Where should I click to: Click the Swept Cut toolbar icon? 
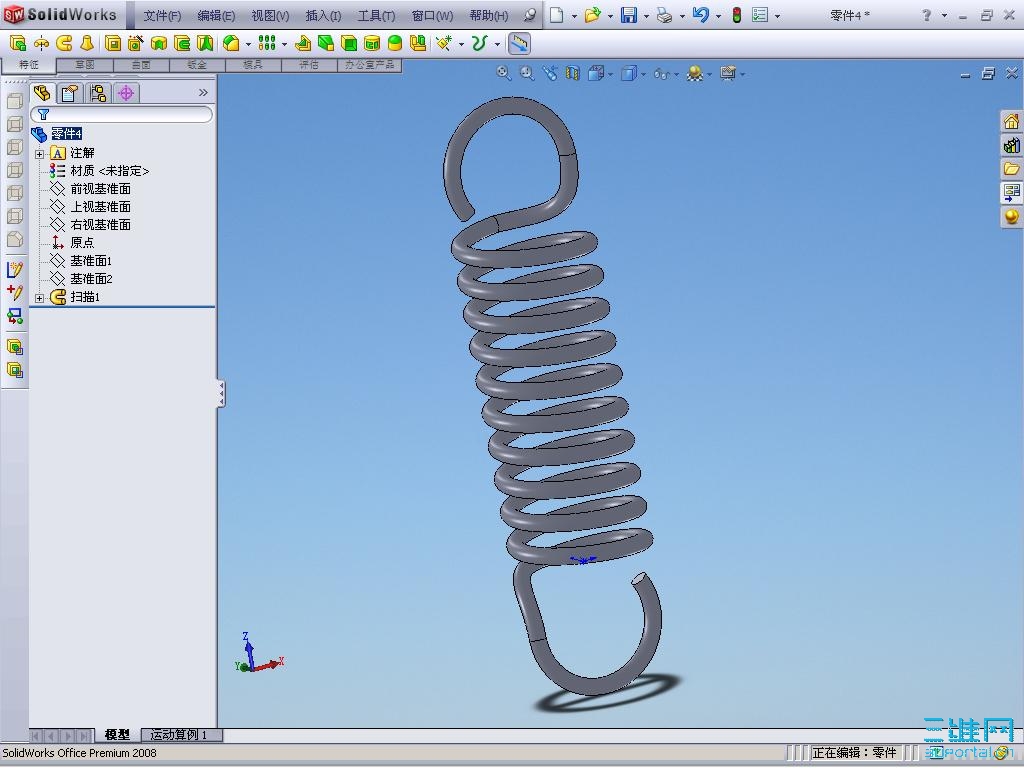click(x=182, y=44)
